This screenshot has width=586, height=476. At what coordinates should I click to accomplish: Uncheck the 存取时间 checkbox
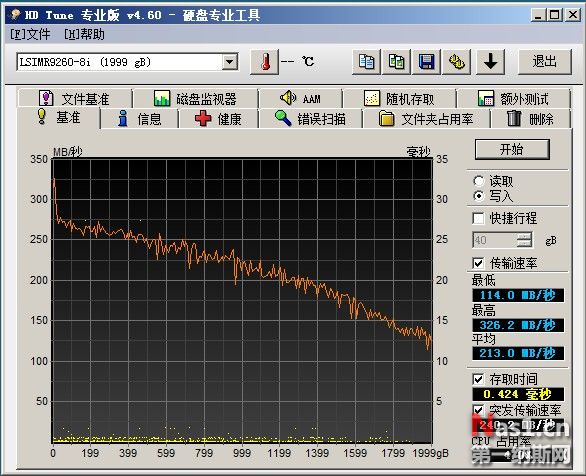coord(478,380)
